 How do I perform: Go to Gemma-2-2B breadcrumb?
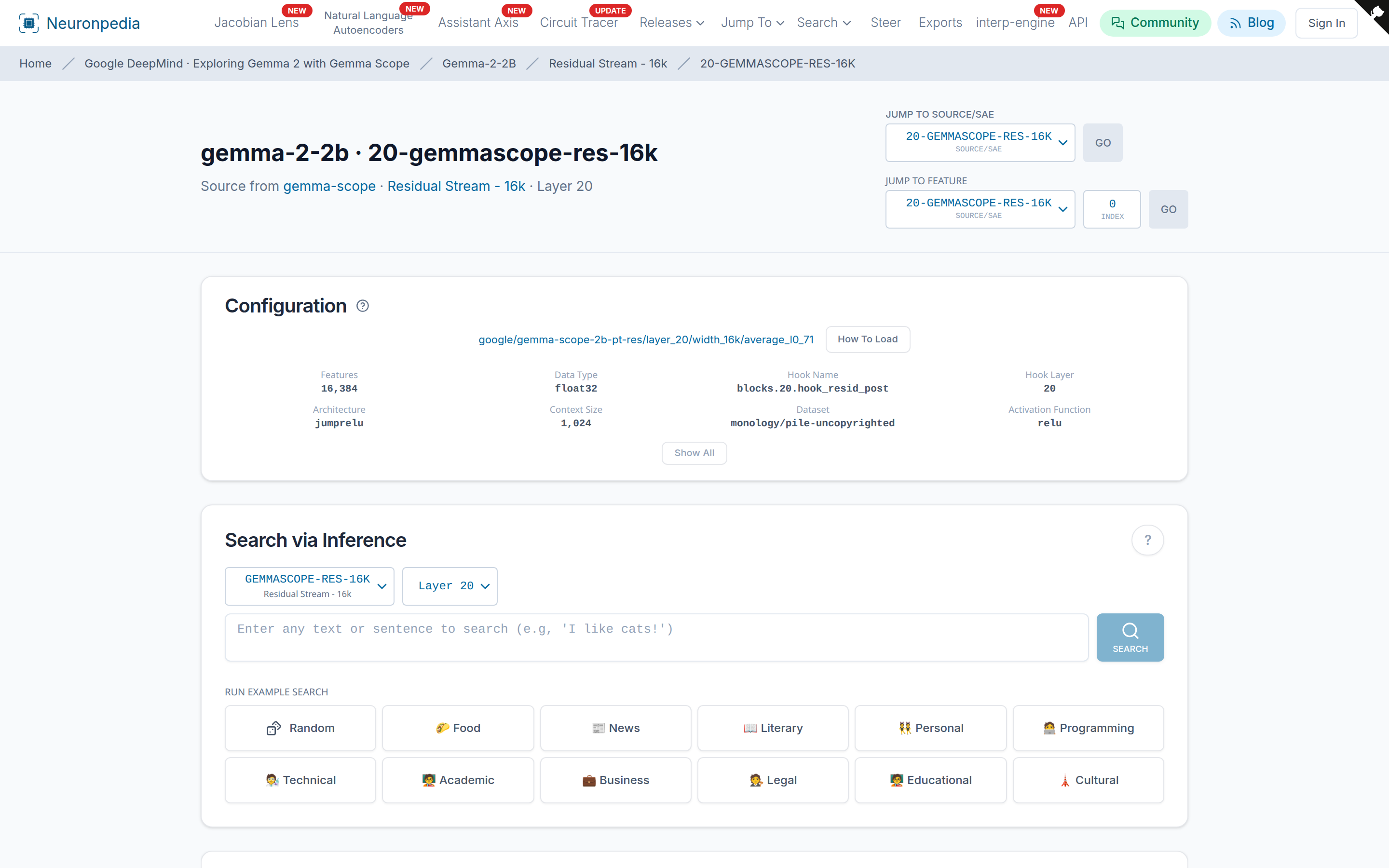(479, 64)
